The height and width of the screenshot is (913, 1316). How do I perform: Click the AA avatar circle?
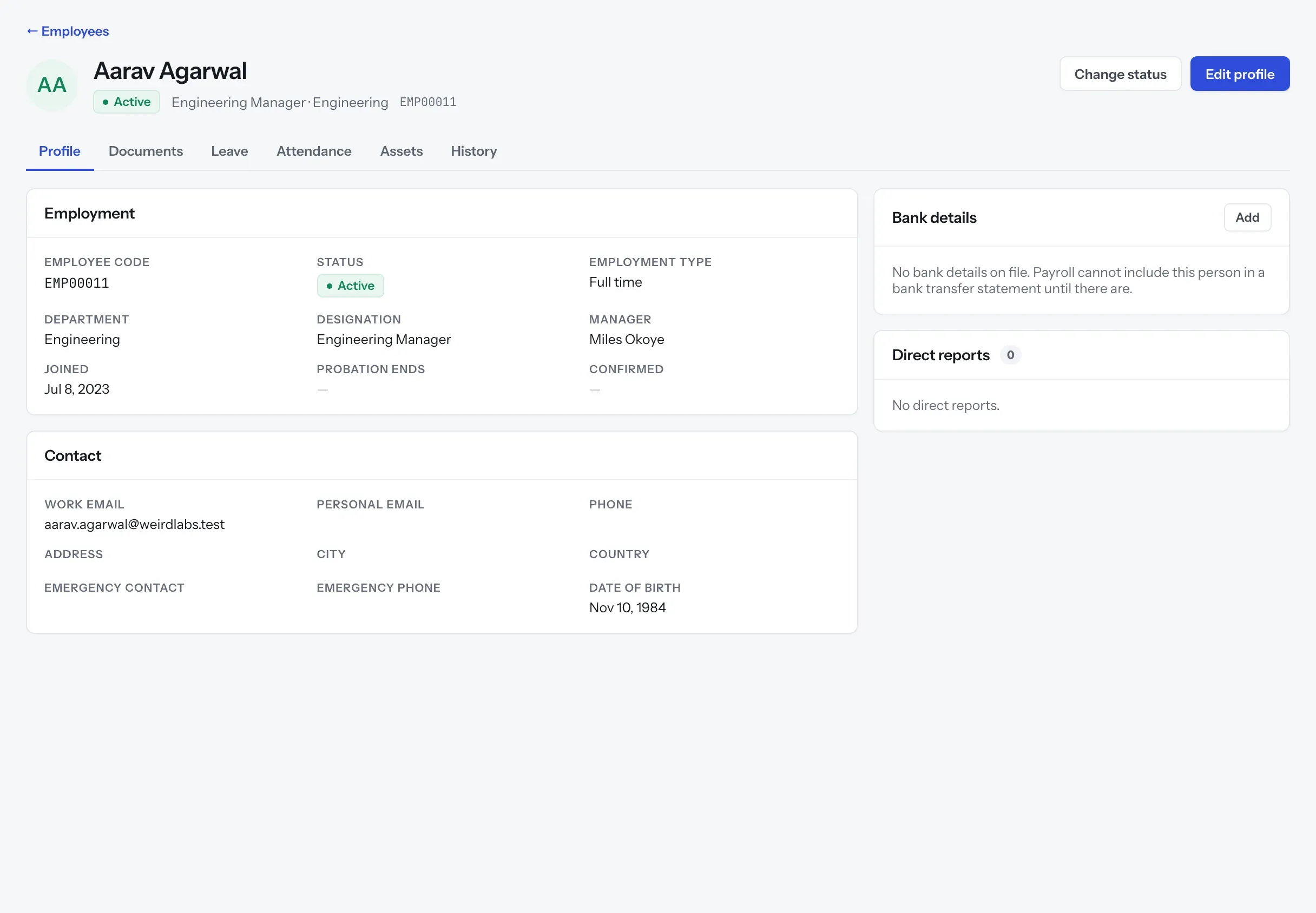coord(52,85)
